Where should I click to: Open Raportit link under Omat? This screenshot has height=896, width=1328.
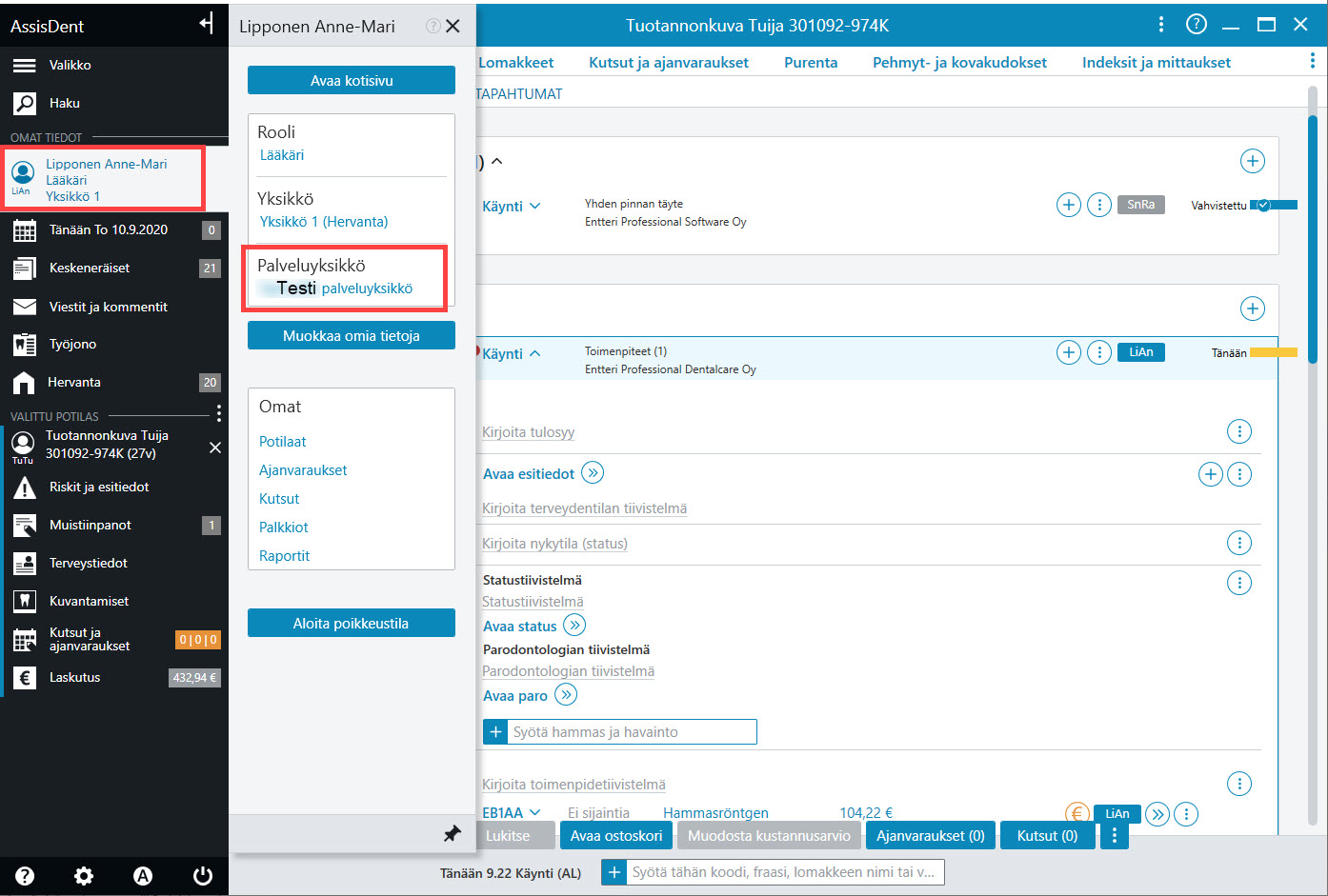[284, 556]
